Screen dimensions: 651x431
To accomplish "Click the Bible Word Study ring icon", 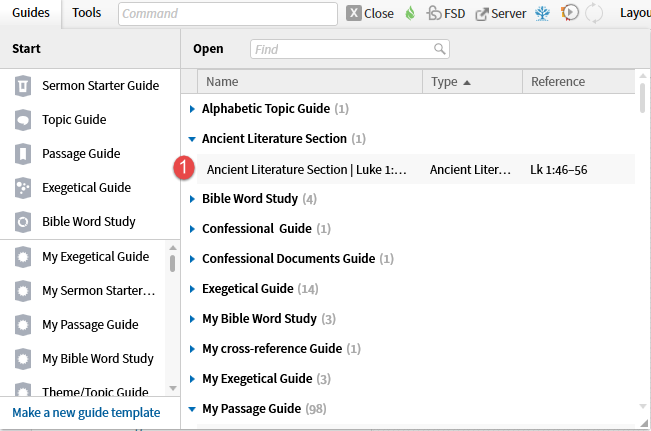I will coord(23,222).
